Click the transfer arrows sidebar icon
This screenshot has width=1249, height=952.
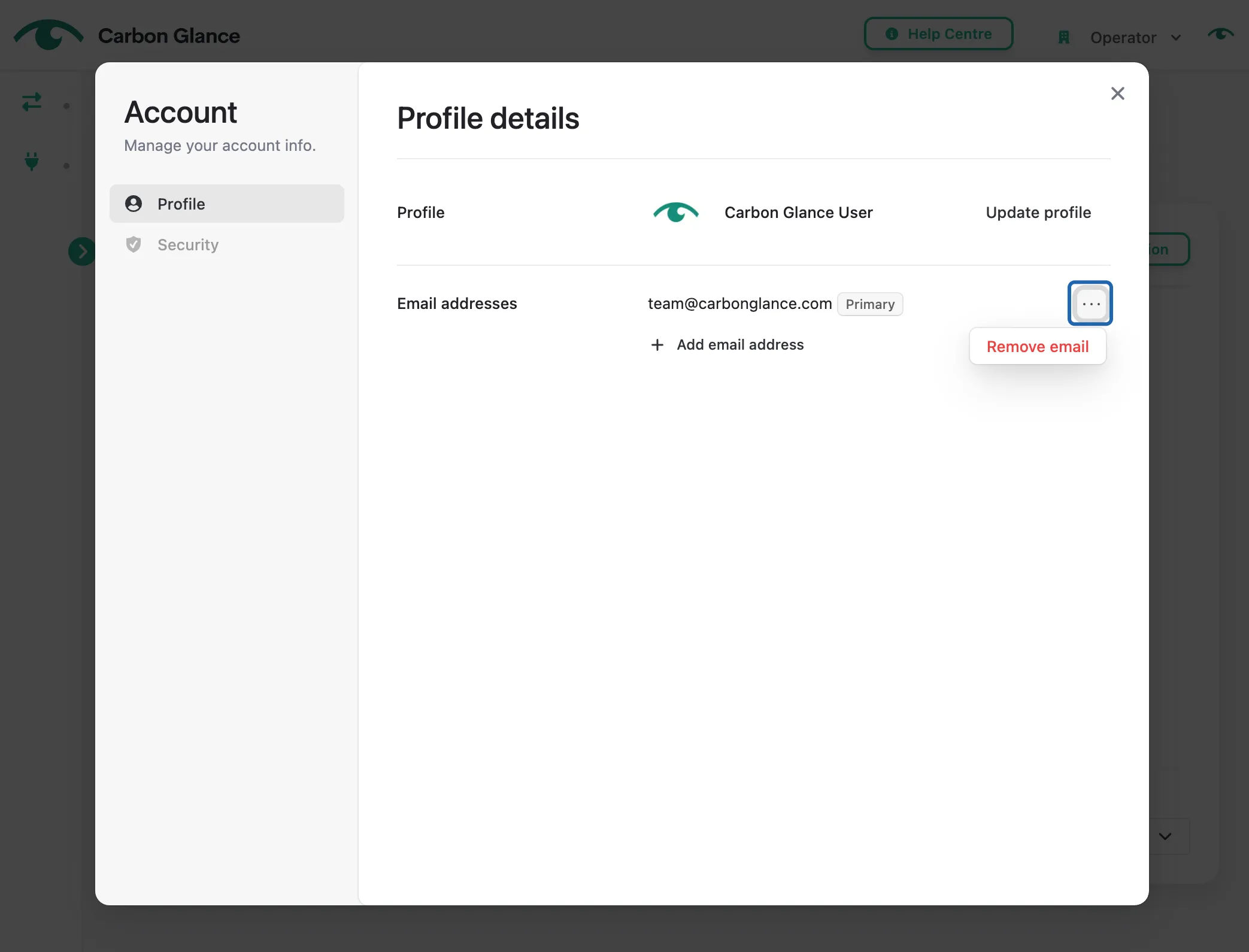(32, 102)
